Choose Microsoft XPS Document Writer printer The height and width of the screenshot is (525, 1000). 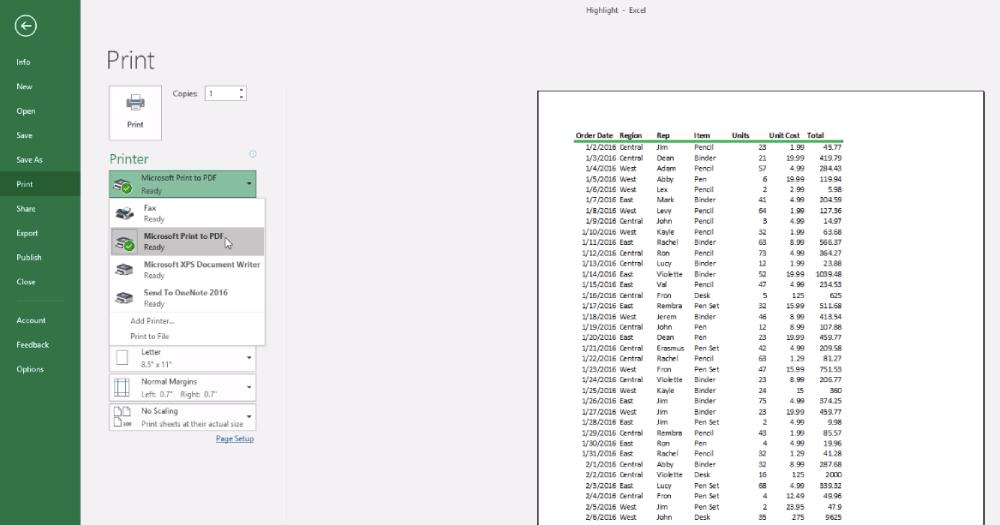(x=201, y=269)
